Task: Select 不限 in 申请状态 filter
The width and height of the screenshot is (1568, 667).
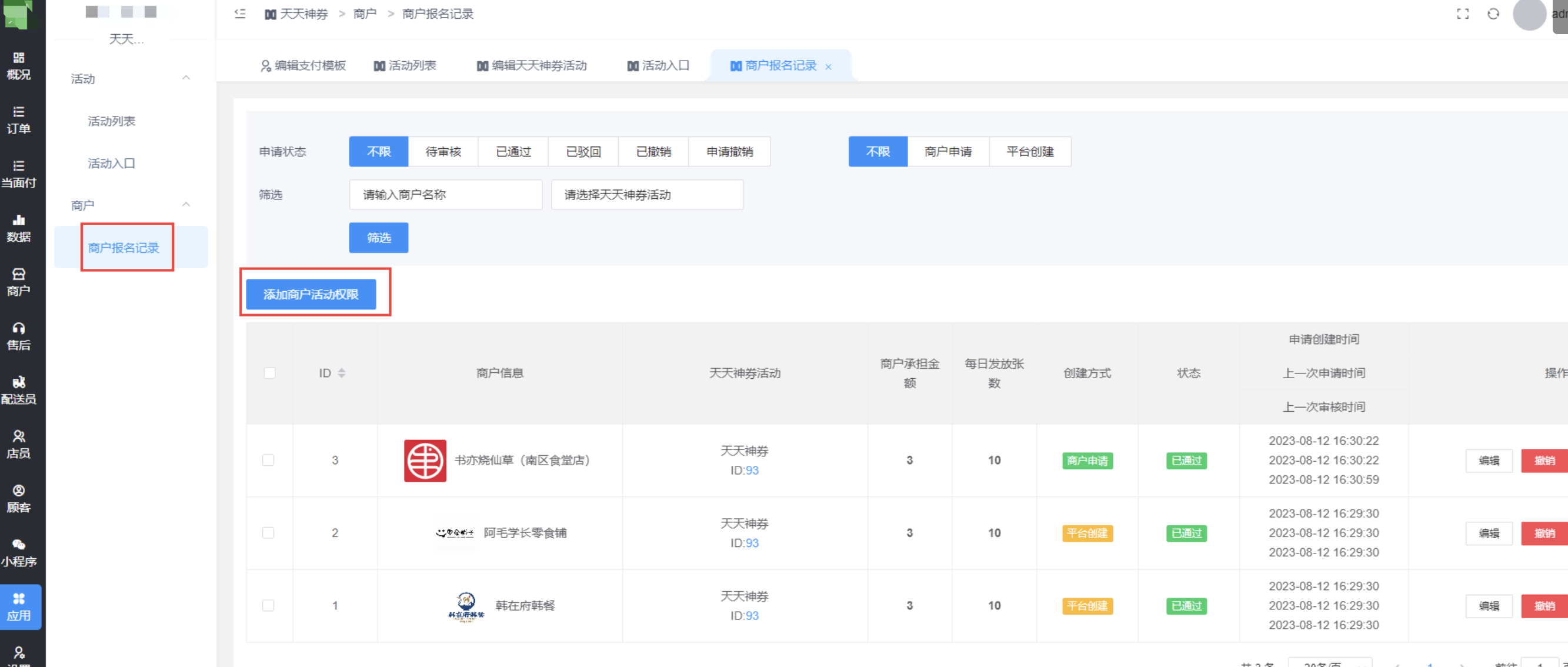Action: tap(379, 152)
